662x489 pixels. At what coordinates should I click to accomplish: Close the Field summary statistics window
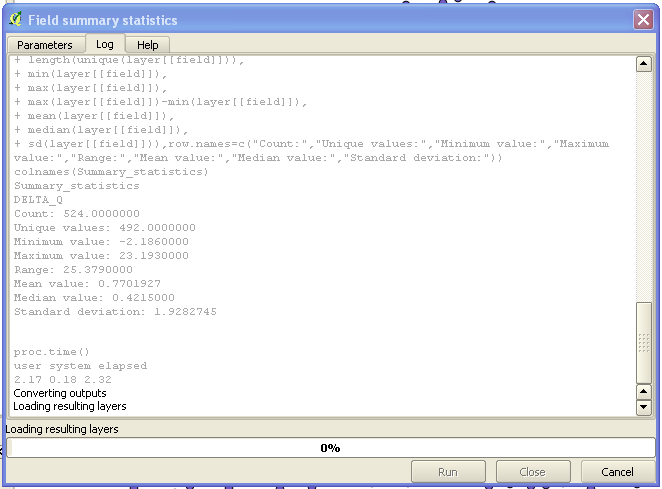click(x=643, y=19)
